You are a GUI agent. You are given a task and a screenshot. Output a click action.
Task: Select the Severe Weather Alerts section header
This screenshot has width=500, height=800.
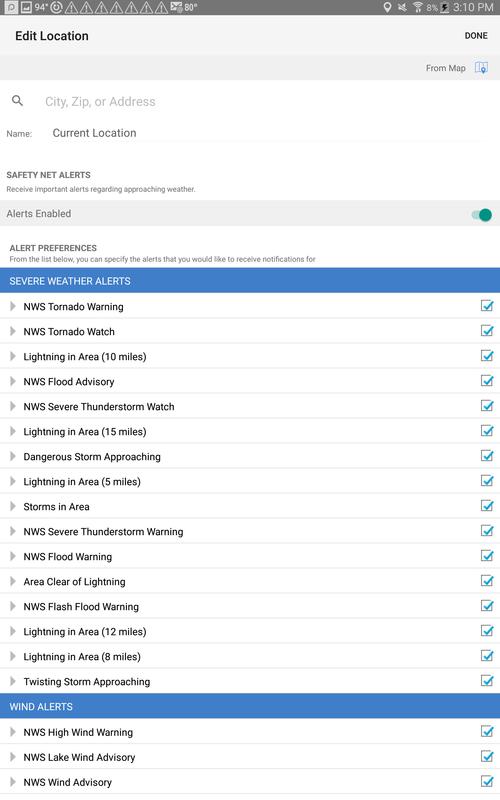point(250,281)
